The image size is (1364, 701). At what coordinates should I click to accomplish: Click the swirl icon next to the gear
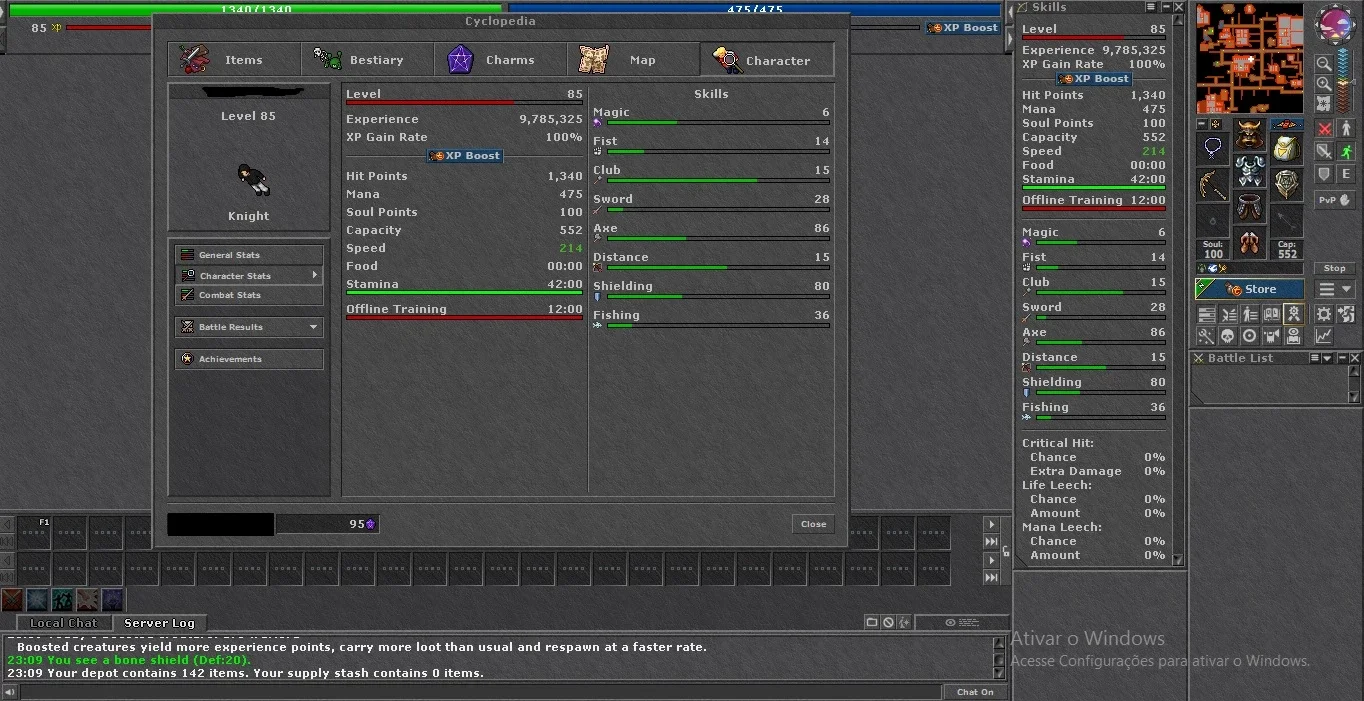point(1345,314)
